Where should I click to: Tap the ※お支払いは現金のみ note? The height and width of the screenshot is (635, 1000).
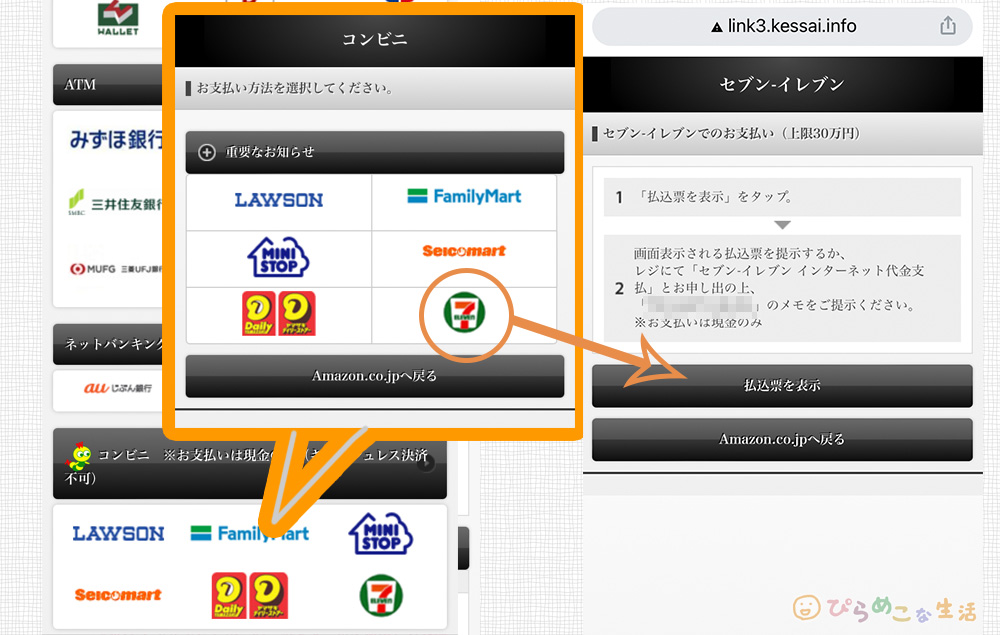point(698,323)
